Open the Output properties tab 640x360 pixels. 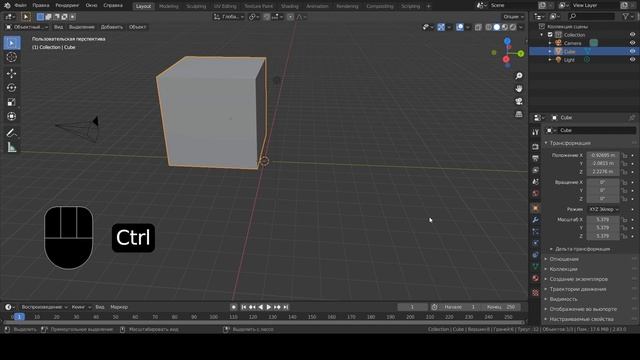536,158
